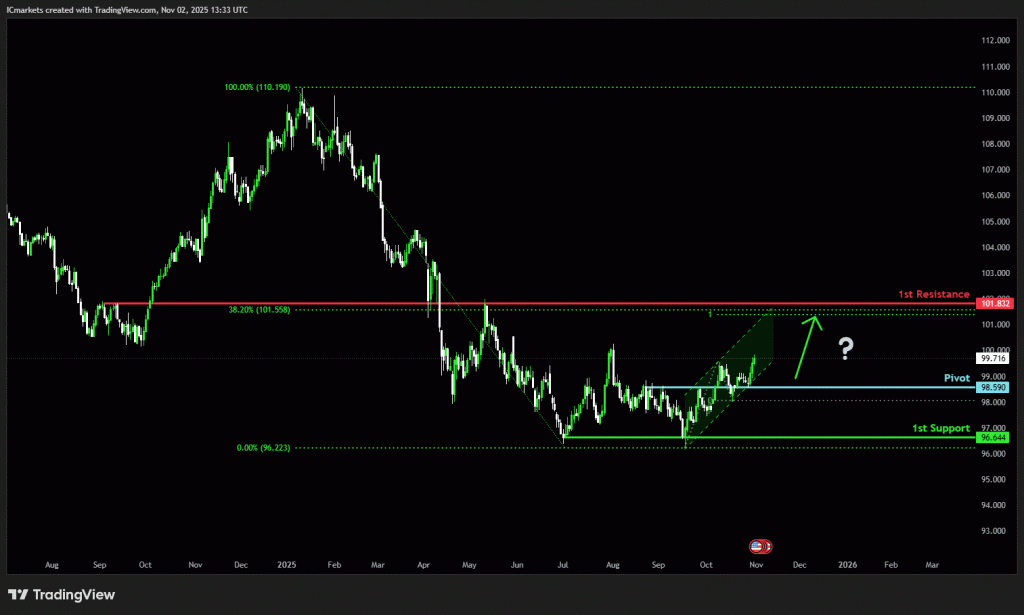Click 2025 on the time axis
The height and width of the screenshot is (615, 1024).
[285, 565]
